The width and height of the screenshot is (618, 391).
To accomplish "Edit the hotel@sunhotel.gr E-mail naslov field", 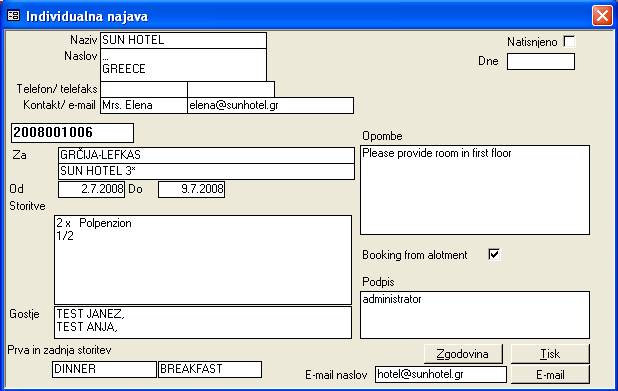I will click(x=441, y=374).
